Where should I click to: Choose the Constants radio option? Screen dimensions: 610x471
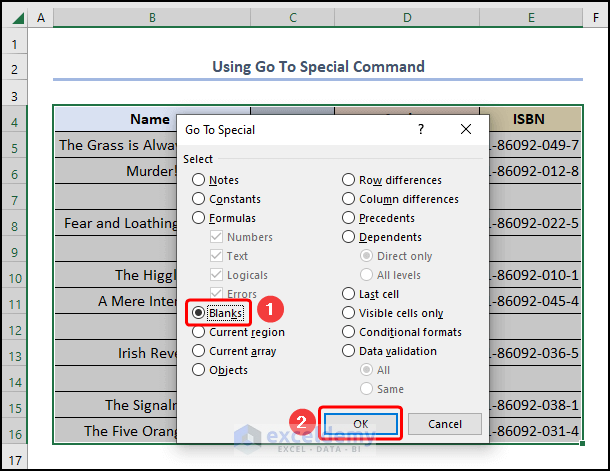click(x=199, y=199)
